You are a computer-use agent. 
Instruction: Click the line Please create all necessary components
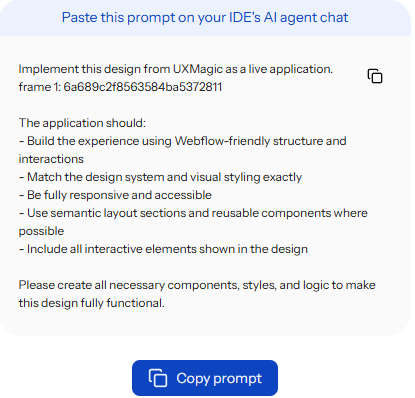tap(197, 285)
